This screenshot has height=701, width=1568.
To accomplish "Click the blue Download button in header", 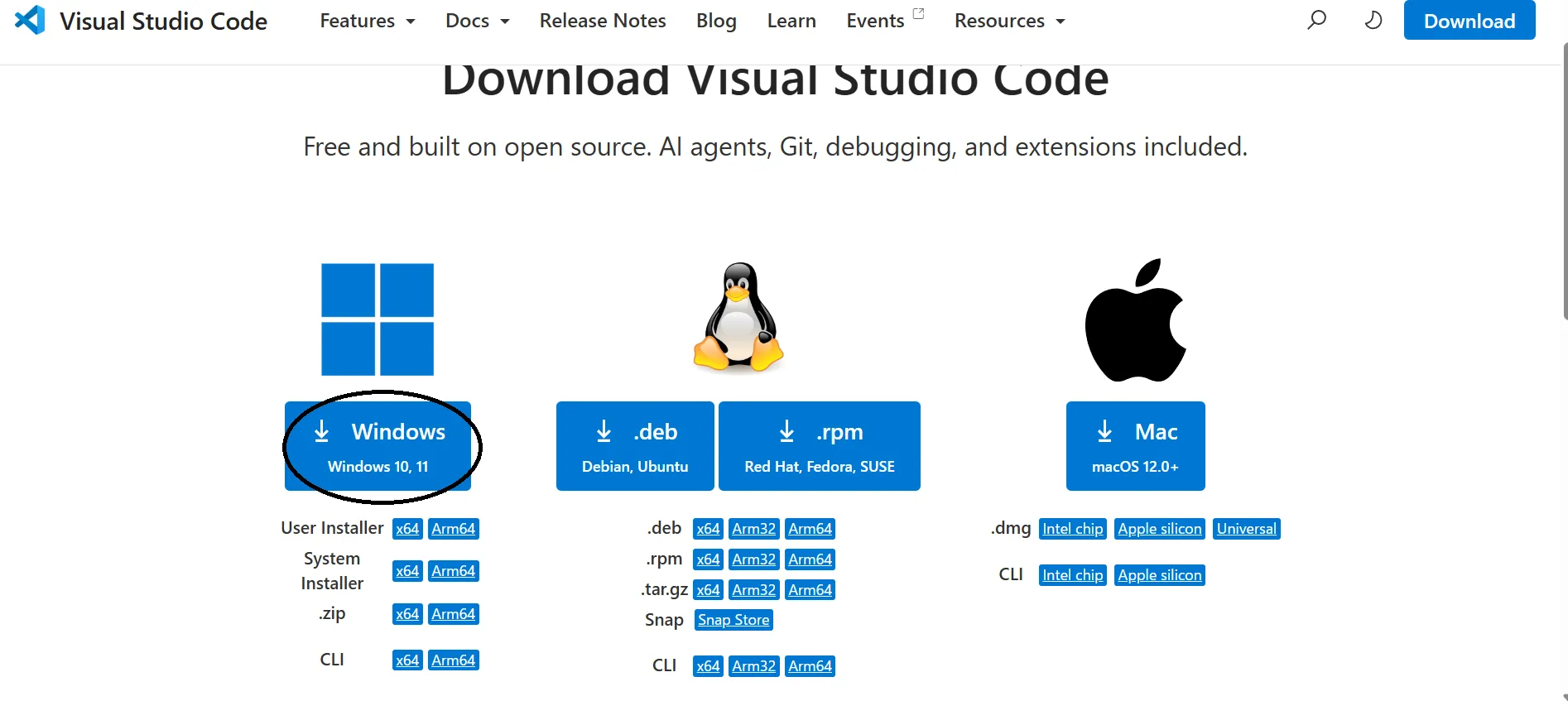I will (x=1469, y=21).
